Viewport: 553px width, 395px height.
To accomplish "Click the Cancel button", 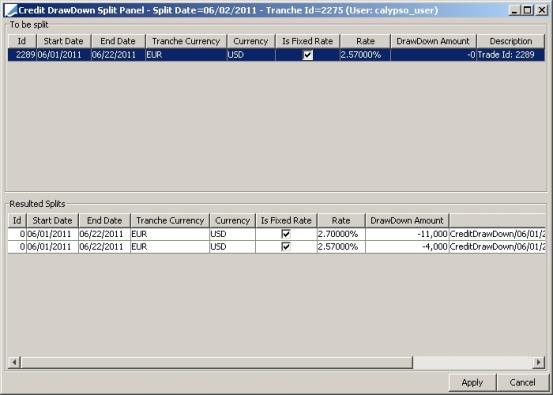I will click(522, 383).
